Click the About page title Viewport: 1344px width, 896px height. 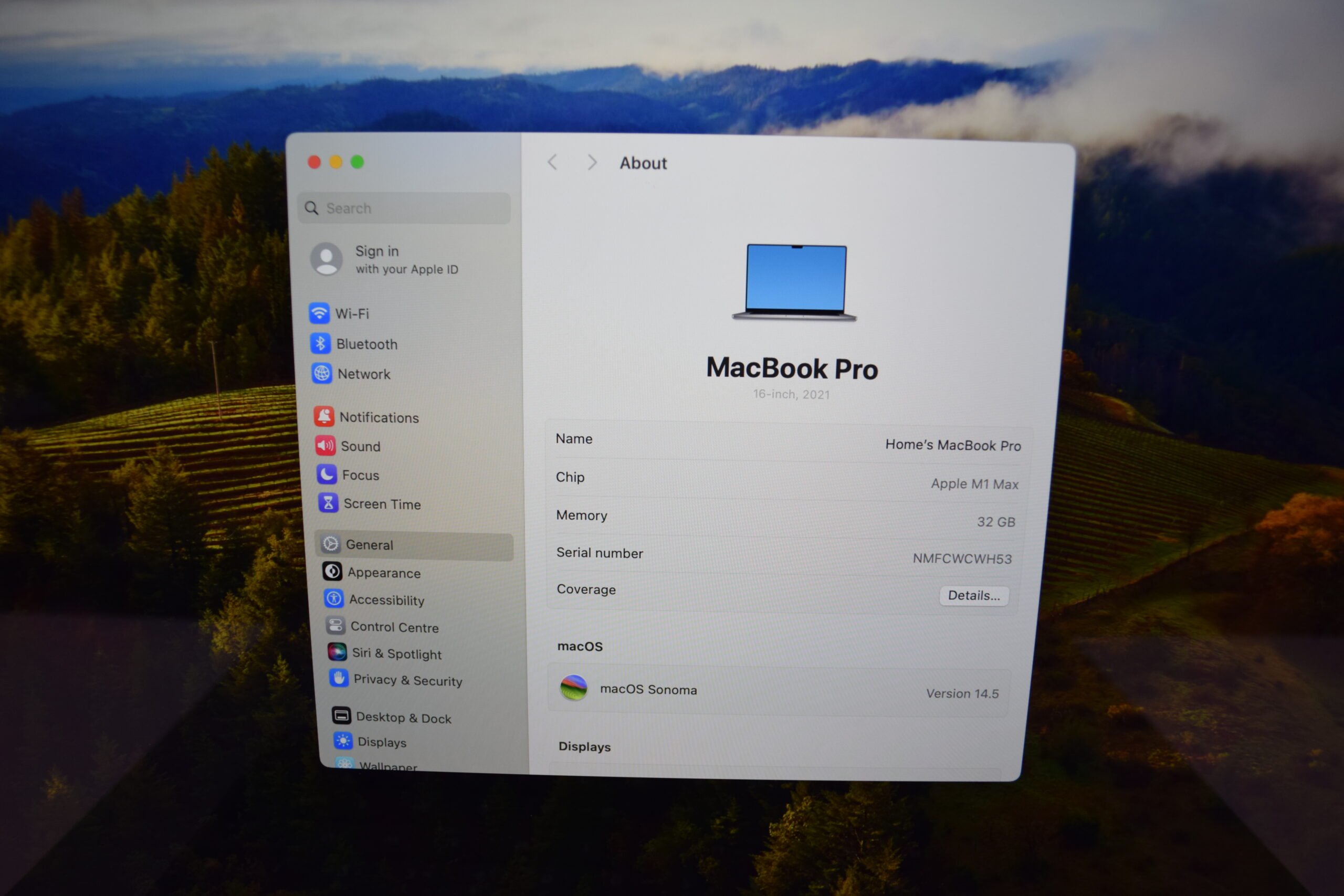[644, 163]
